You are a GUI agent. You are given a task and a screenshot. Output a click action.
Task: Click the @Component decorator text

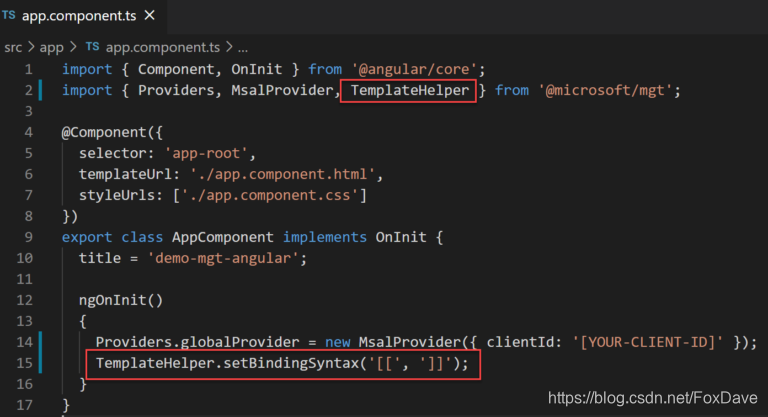tap(104, 132)
